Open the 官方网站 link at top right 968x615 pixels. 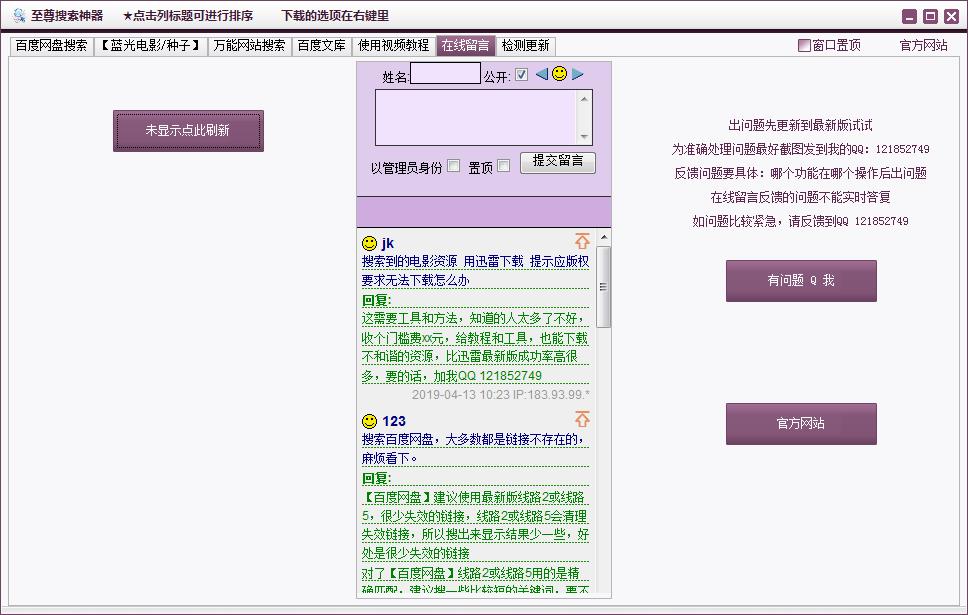pyautogui.click(x=921, y=45)
